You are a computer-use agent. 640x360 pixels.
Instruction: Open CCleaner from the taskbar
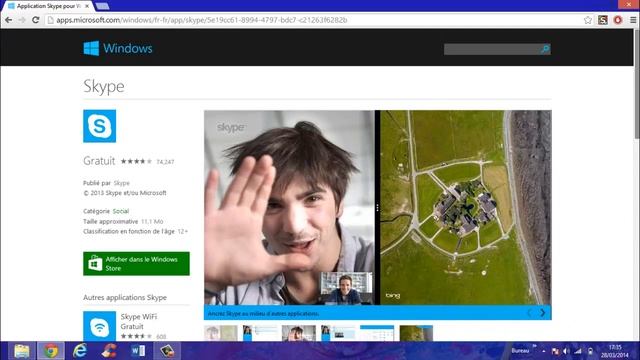(x=109, y=351)
